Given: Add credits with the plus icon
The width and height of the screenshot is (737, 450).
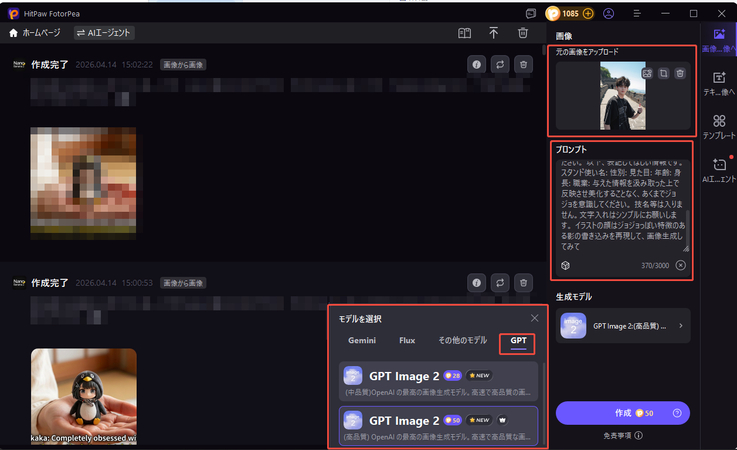Looking at the screenshot, I should pyautogui.click(x=588, y=14).
